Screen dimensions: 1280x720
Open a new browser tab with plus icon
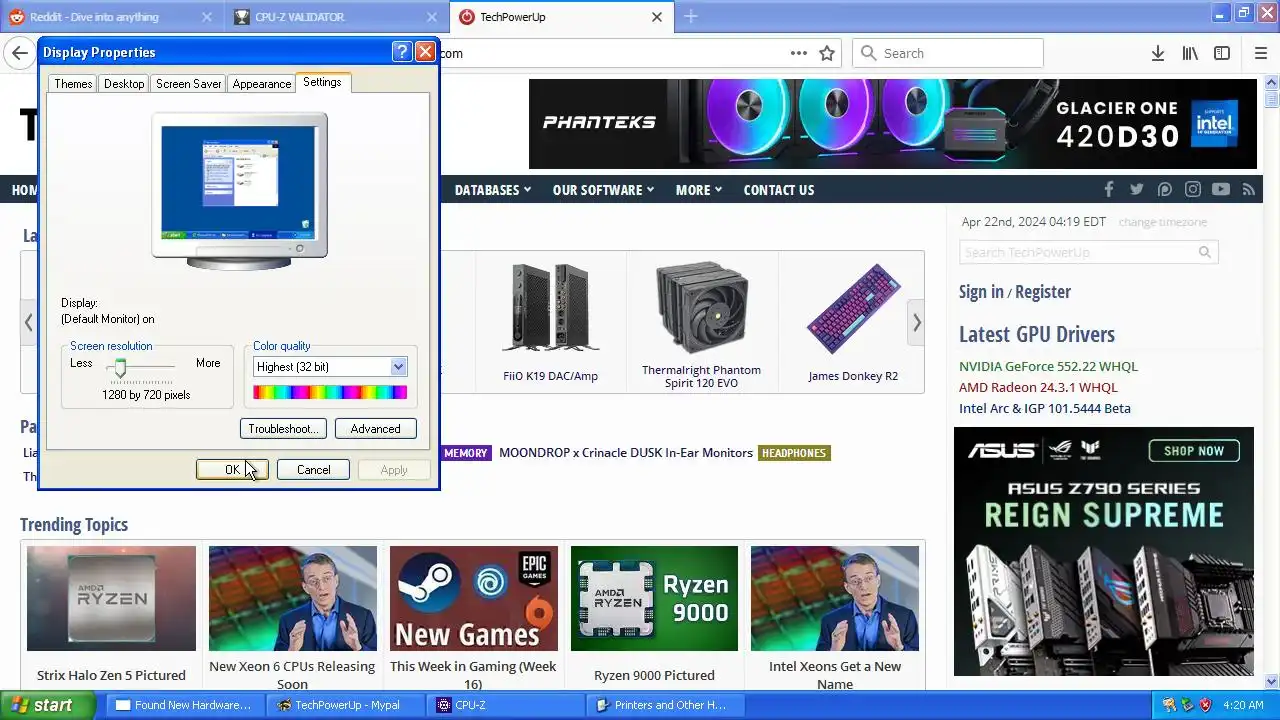[x=690, y=16]
